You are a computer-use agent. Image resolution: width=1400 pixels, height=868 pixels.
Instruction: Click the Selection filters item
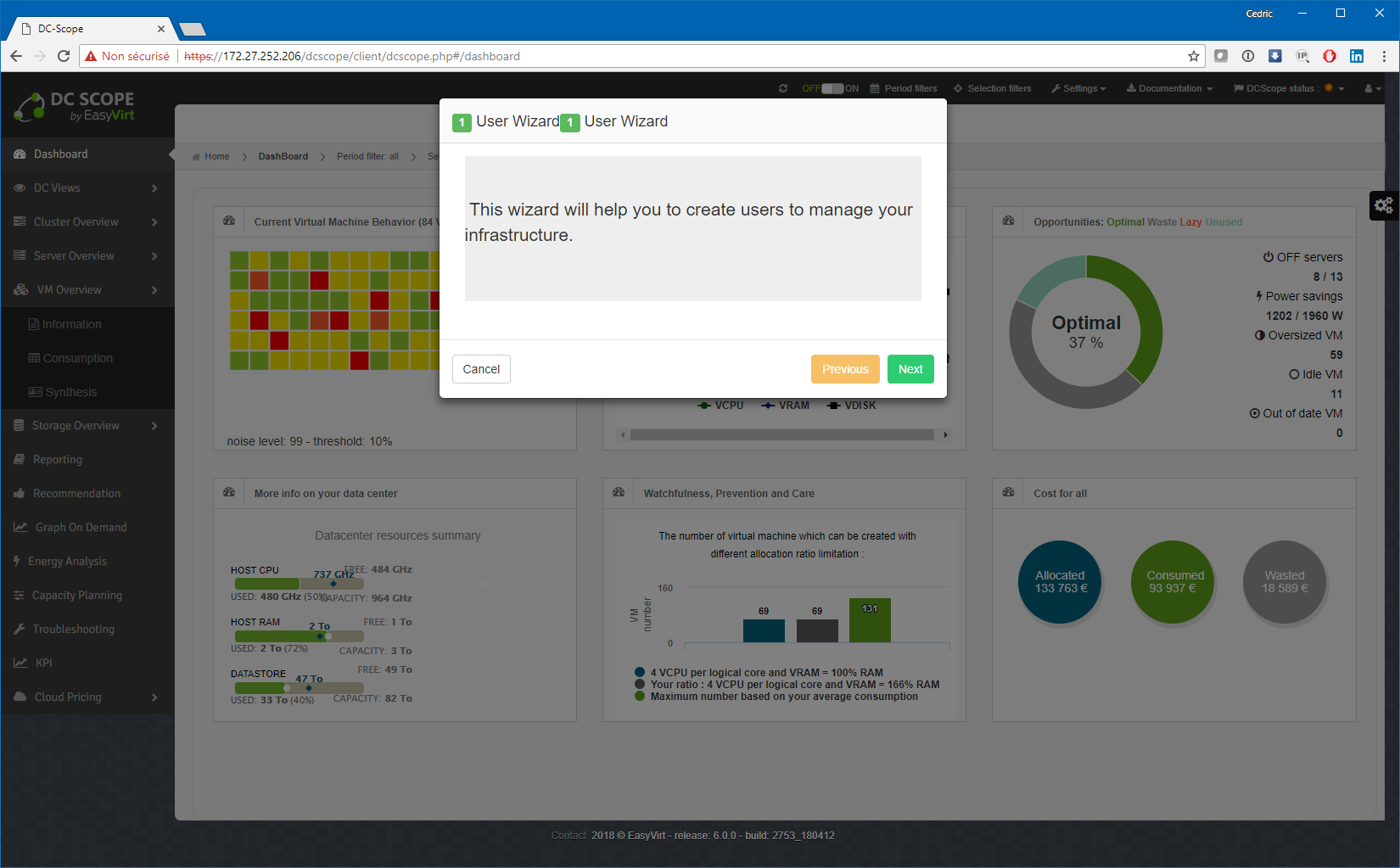coord(992,88)
